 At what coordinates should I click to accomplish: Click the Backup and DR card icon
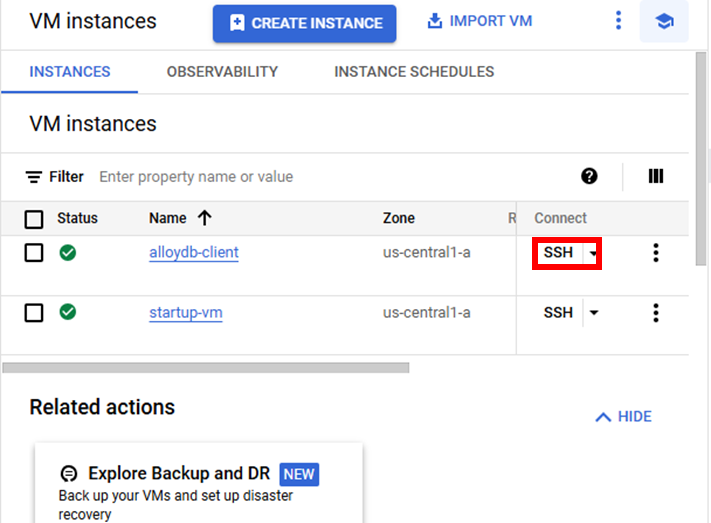69,474
